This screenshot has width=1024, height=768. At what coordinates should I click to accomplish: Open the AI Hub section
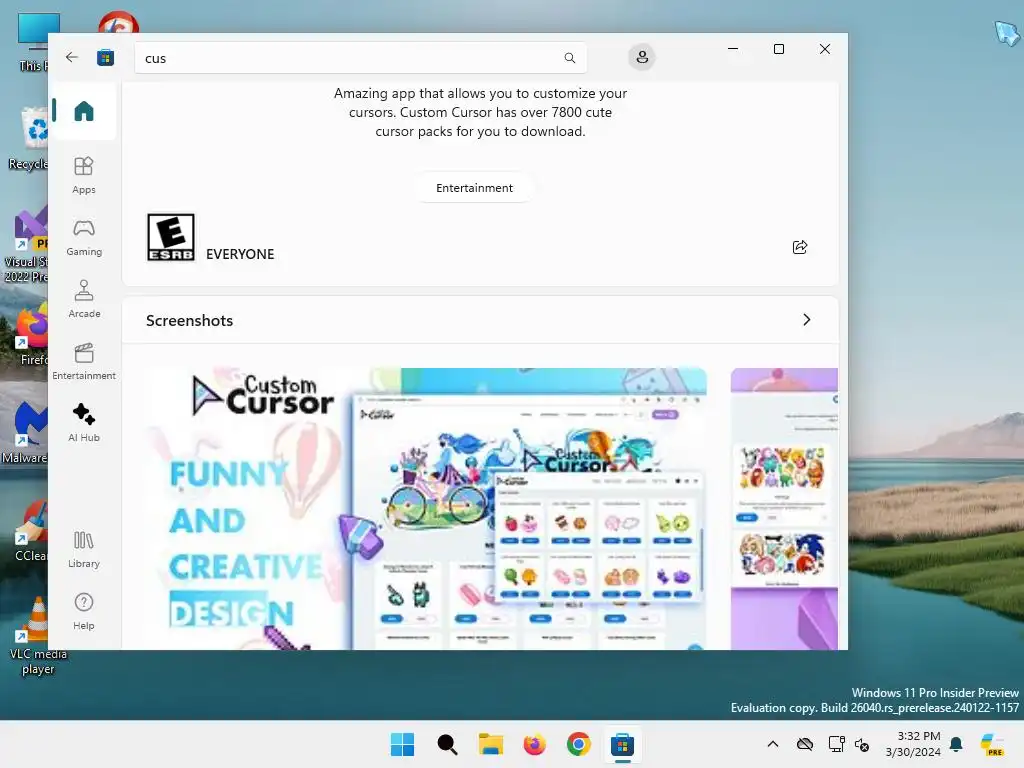[84, 423]
